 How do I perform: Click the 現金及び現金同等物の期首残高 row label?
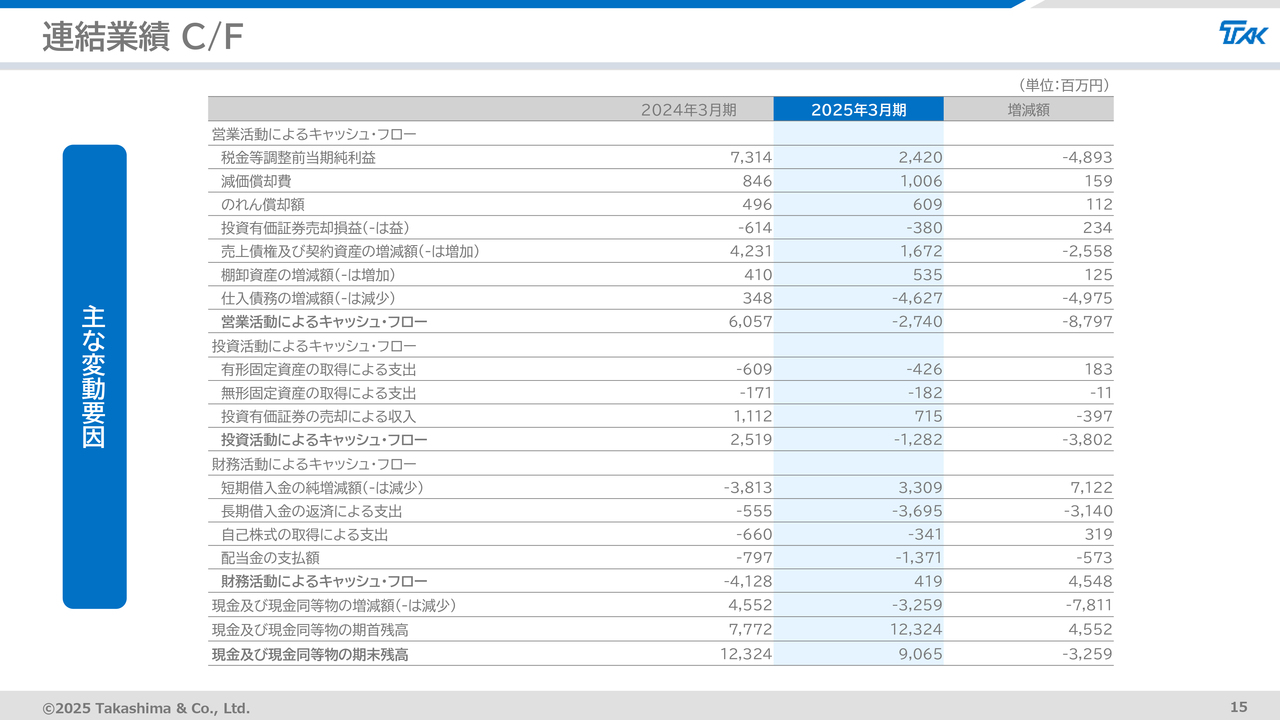tap(310, 630)
